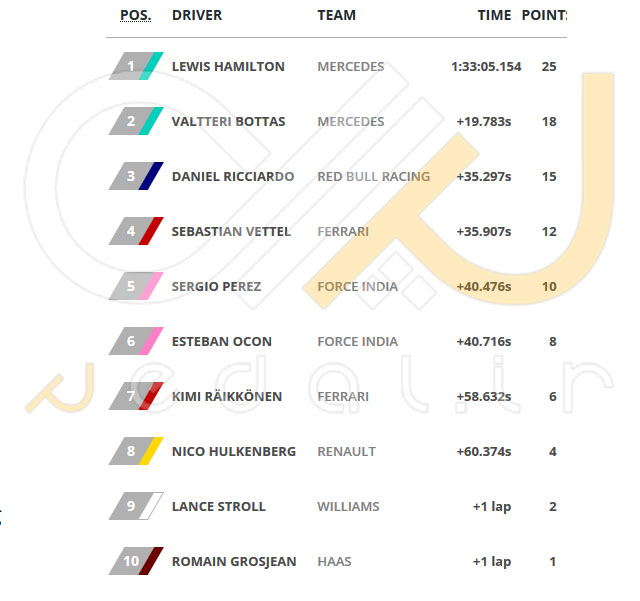Click position 10 badge with maroon stripe
The height and width of the screenshot is (601, 640).
[x=136, y=561]
